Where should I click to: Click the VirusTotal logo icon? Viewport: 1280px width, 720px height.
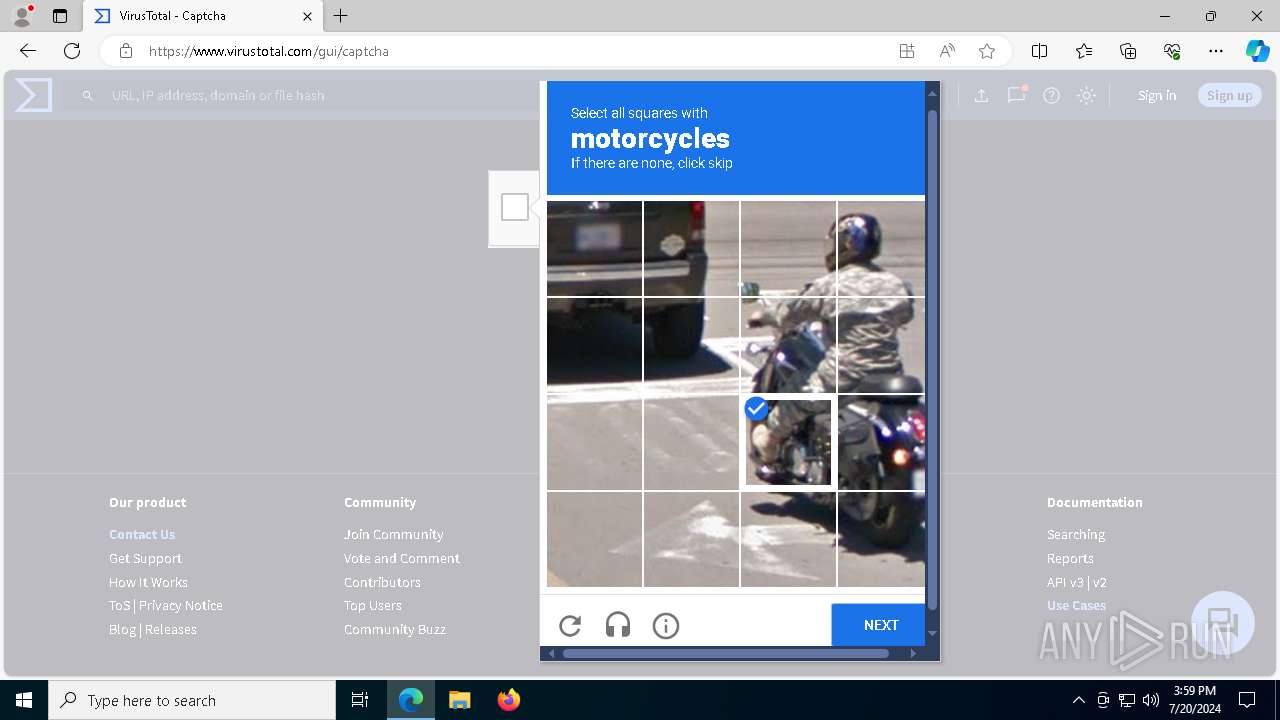[x=33, y=95]
